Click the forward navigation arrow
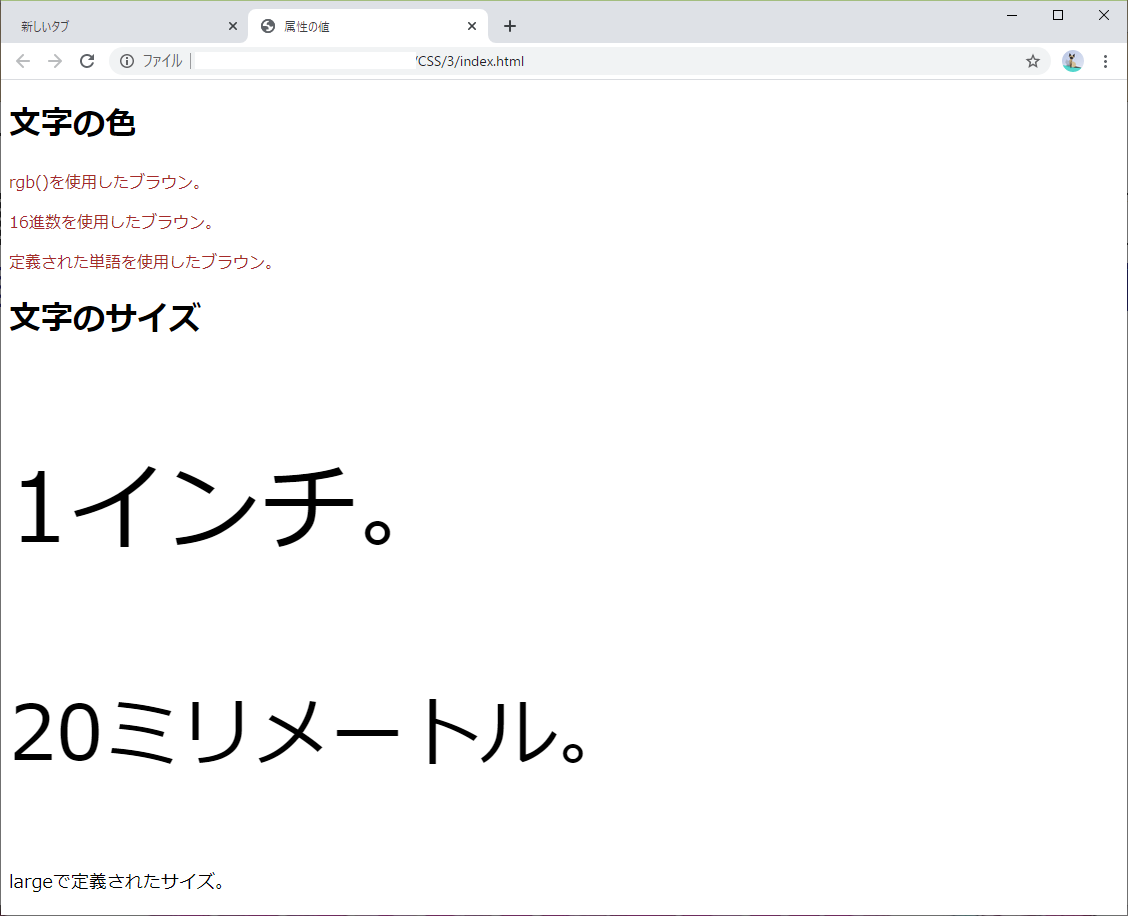 [55, 61]
